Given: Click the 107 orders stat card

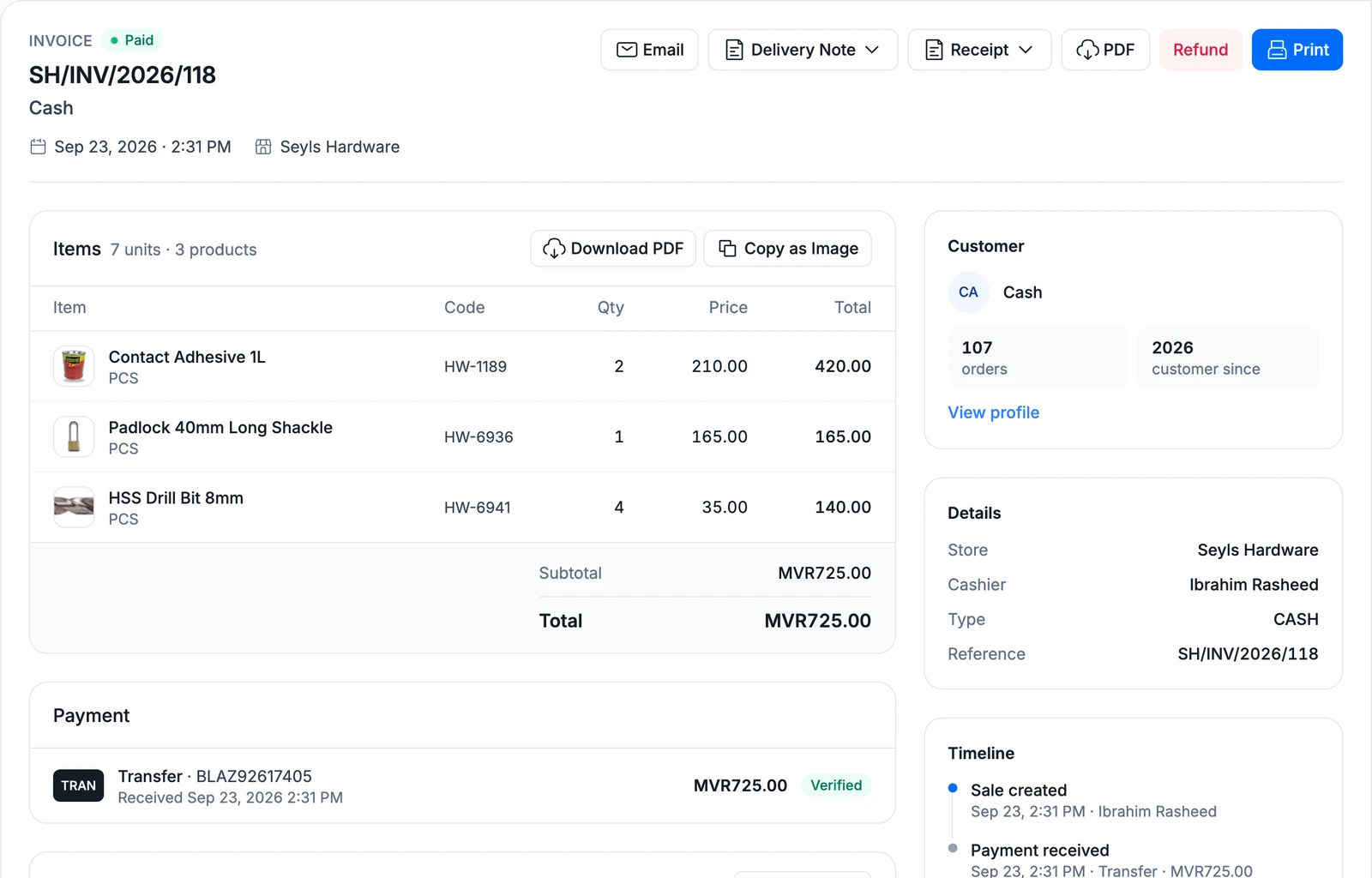Looking at the screenshot, I should pyautogui.click(x=1038, y=357).
